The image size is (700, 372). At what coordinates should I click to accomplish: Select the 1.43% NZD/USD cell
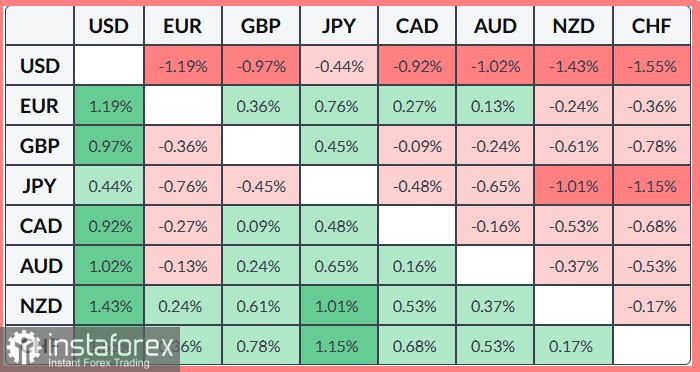109,306
